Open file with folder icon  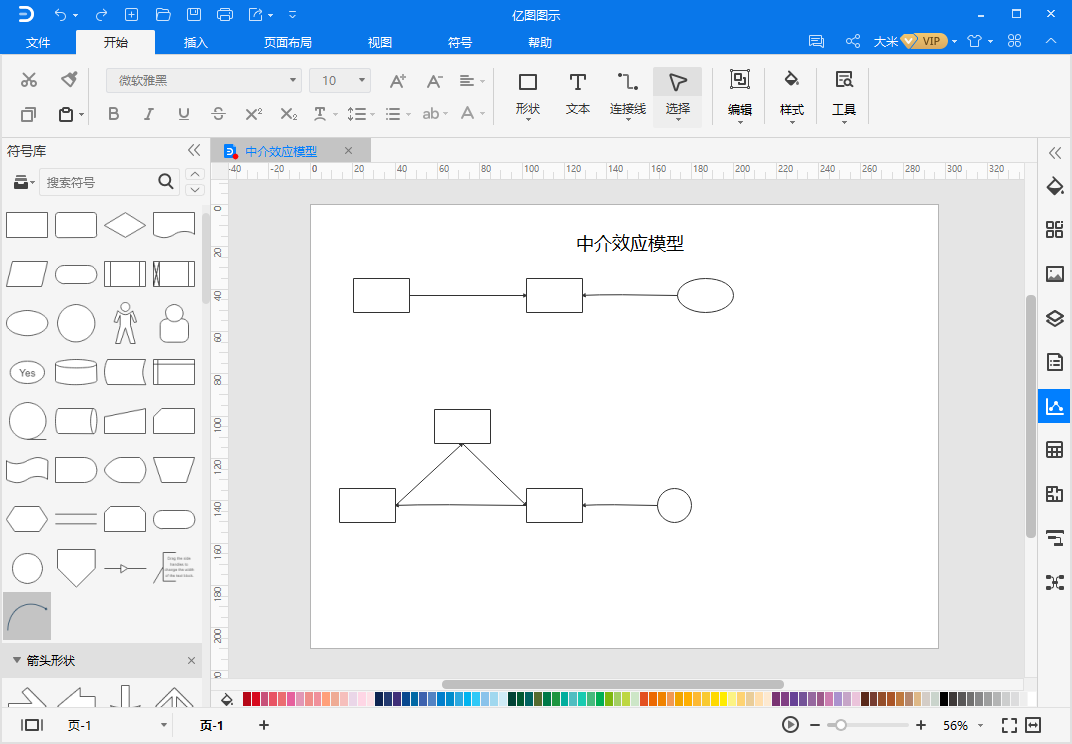(x=163, y=14)
